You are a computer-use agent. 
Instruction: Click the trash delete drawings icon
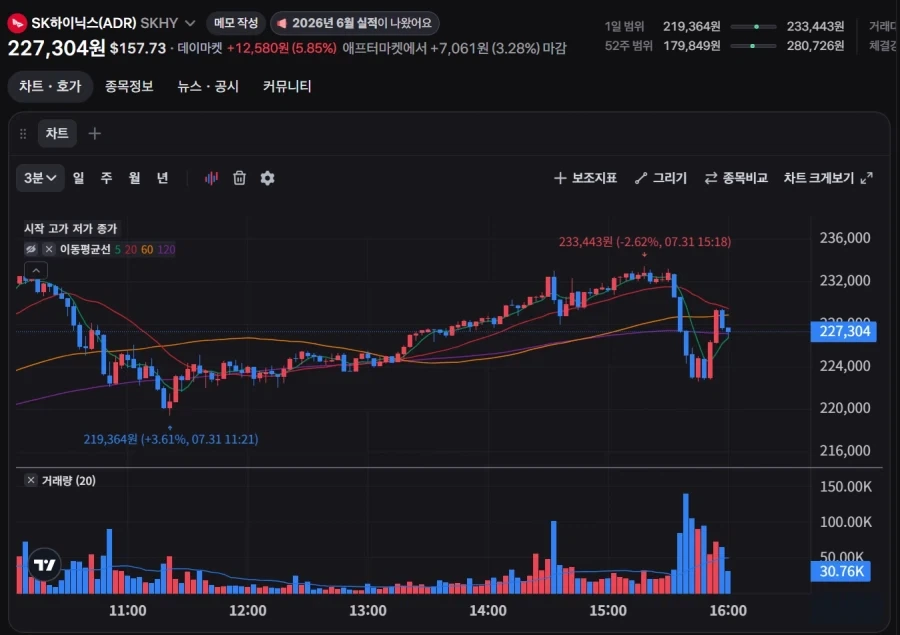coord(239,178)
